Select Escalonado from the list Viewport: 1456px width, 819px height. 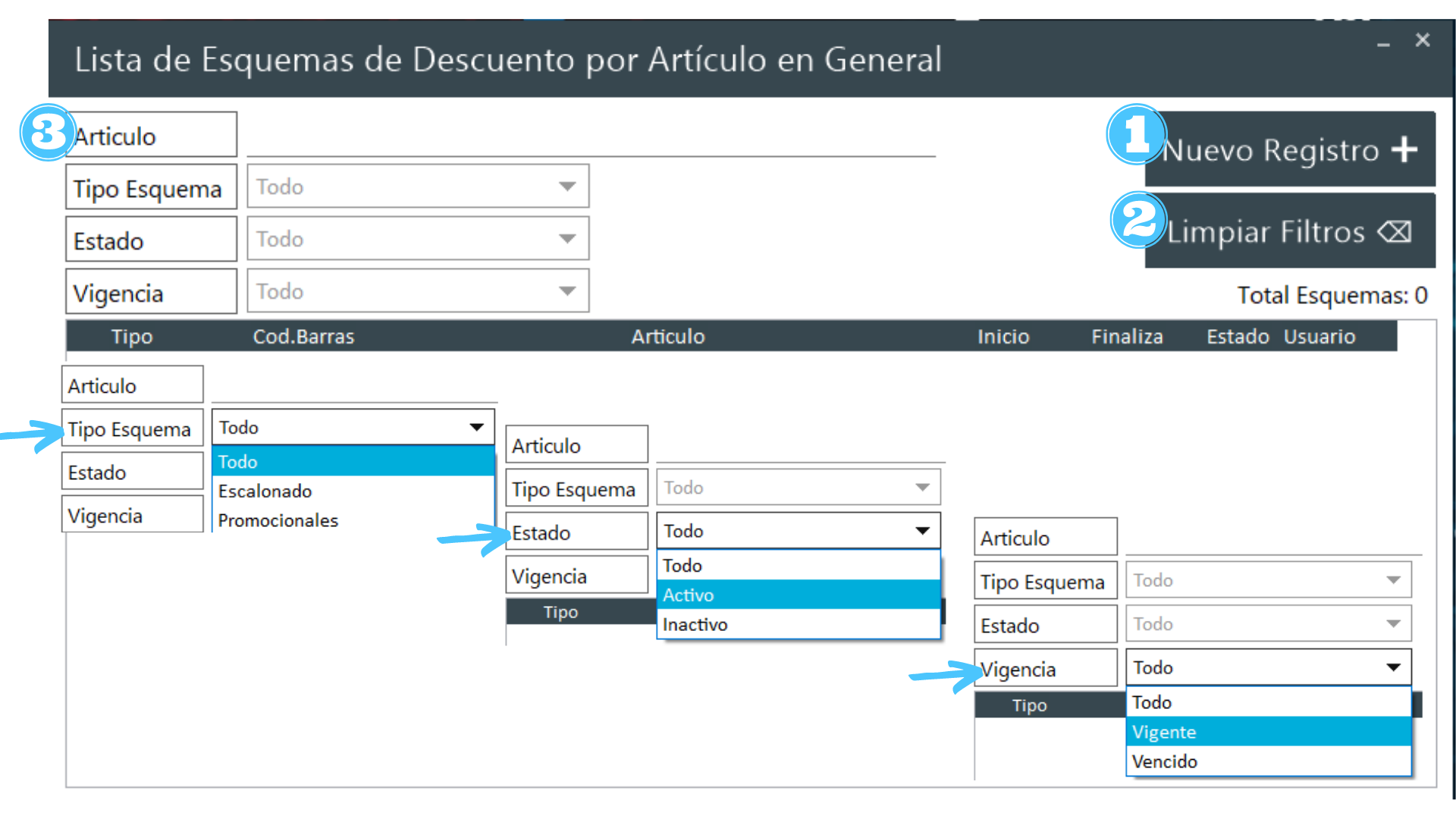tap(265, 491)
